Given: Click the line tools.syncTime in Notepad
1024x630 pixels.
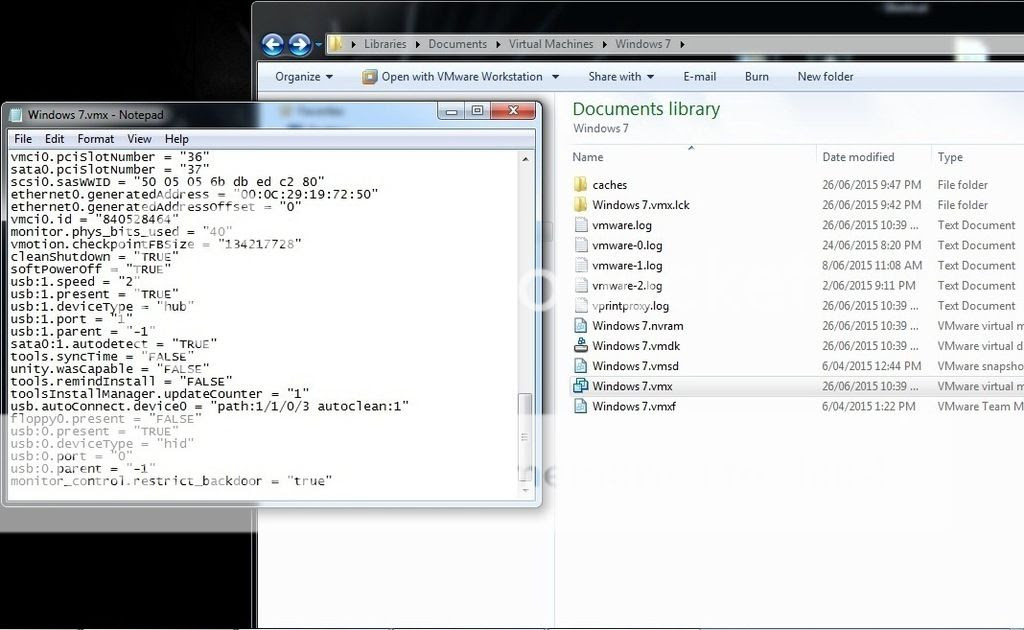Looking at the screenshot, I should (x=102, y=356).
